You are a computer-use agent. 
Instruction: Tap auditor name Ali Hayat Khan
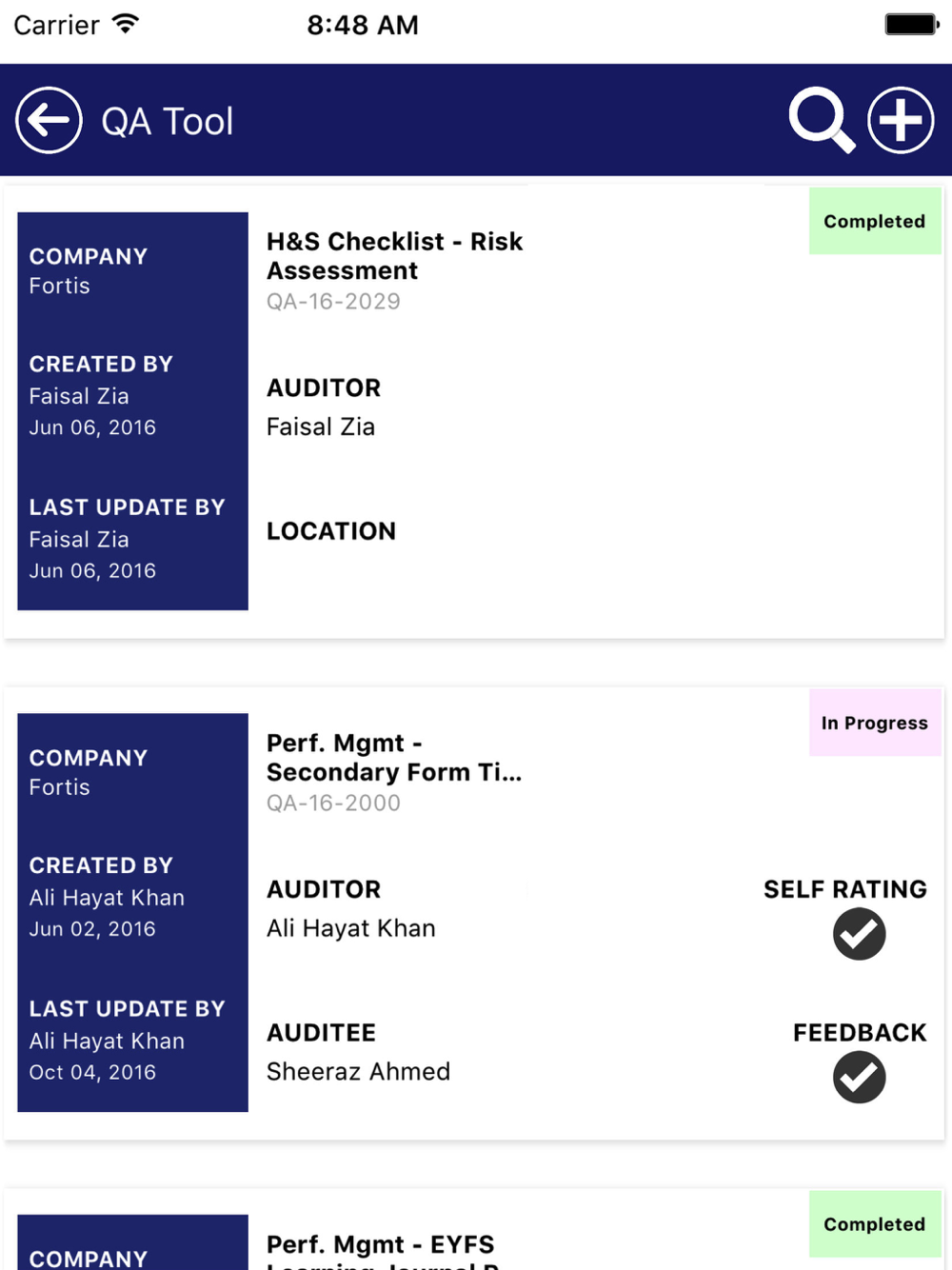point(350,928)
